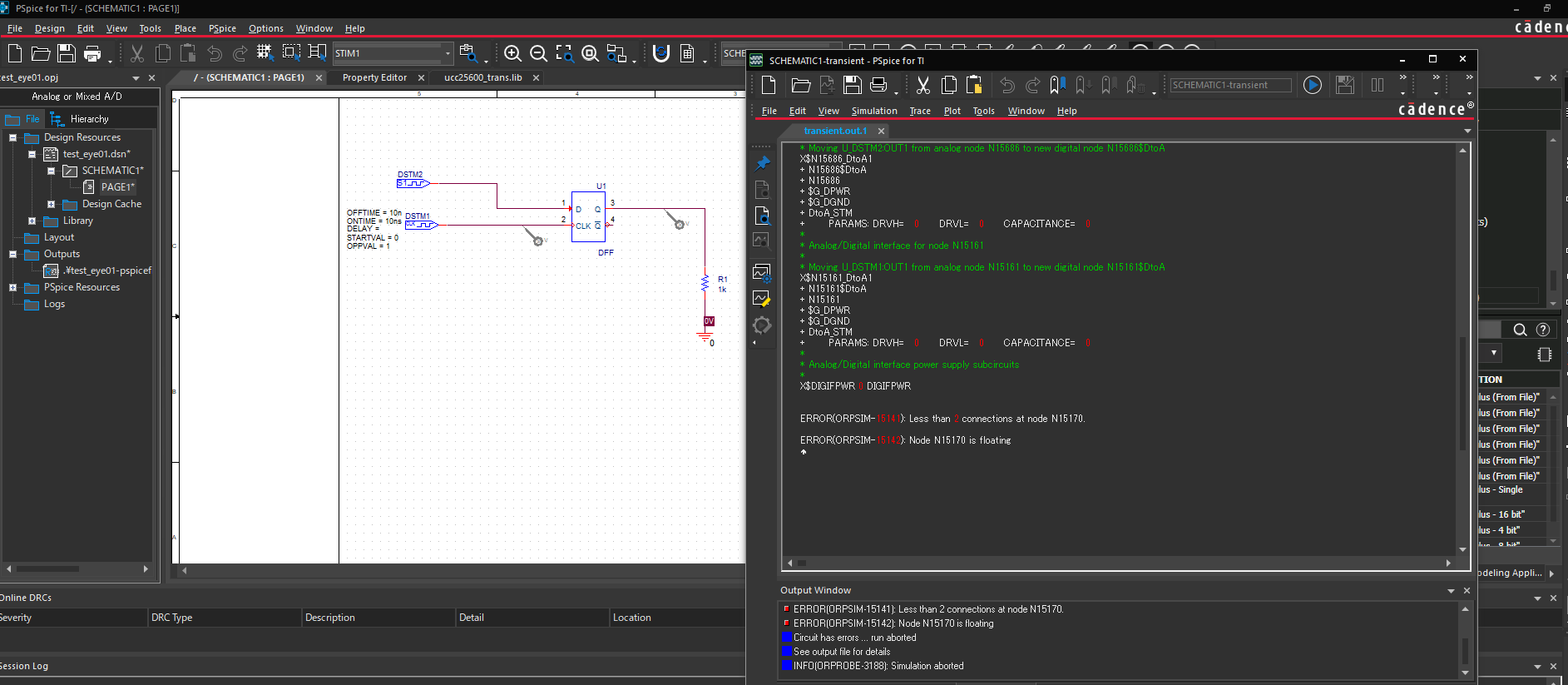Toggle bookmark icon in PSpice toolbar
This screenshot has width=1568, height=685.
point(1057,85)
